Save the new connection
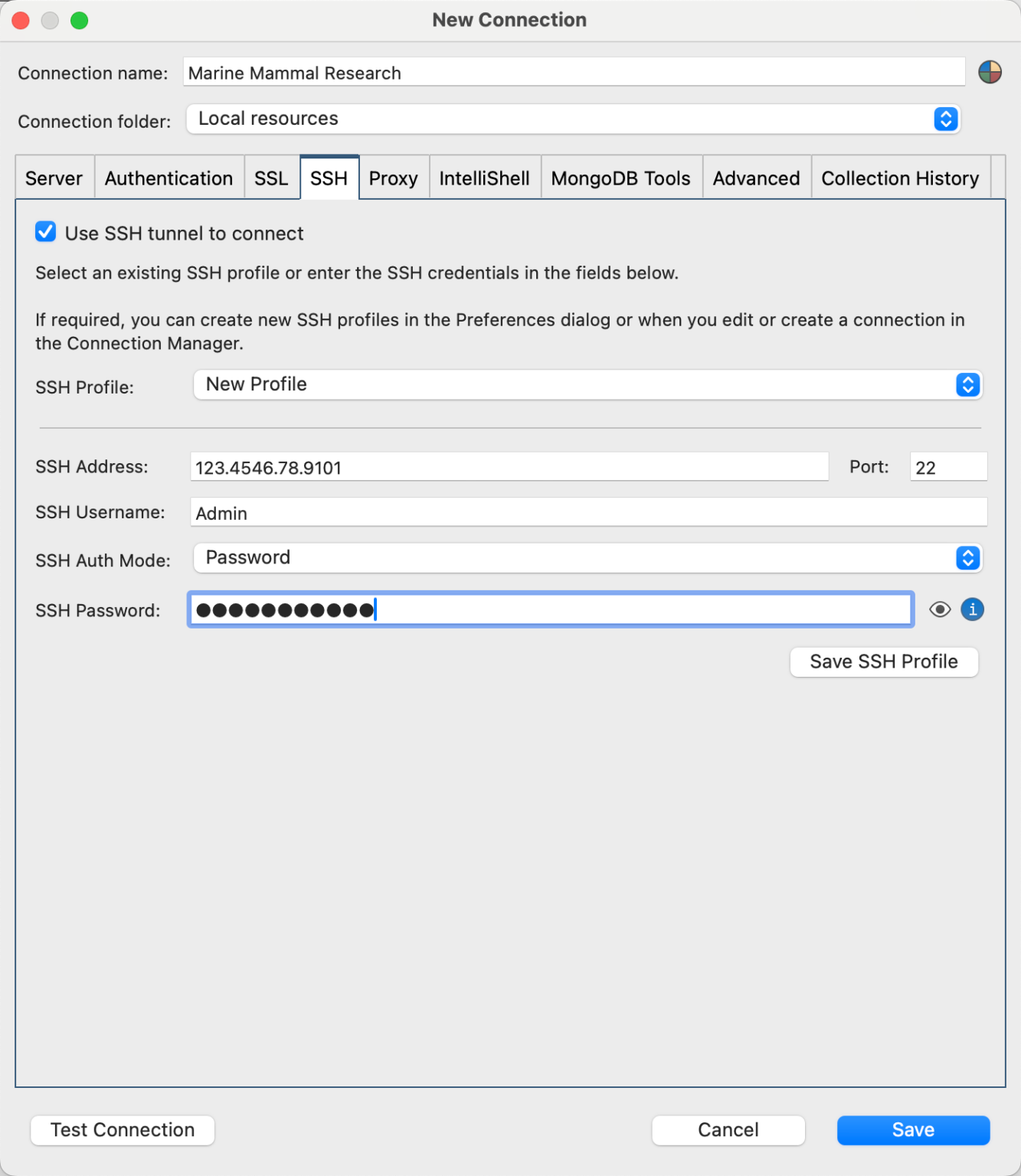1021x1176 pixels. pos(912,1129)
